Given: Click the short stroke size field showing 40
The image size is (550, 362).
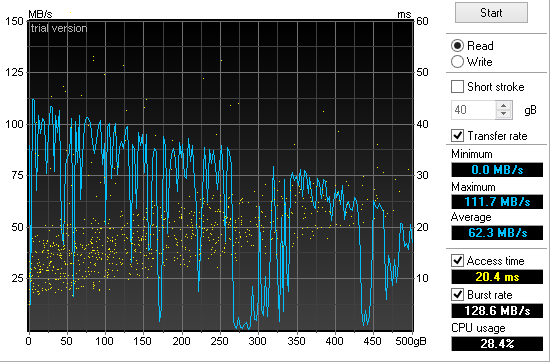Looking at the screenshot, I should point(473,110).
